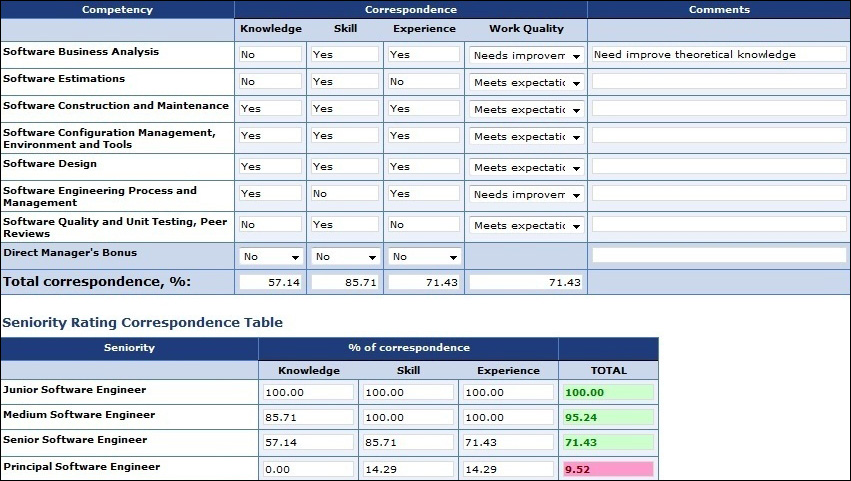The height and width of the screenshot is (481, 851).
Task: Click Comments field for Software Construction and Maintenance
Action: click(x=719, y=109)
